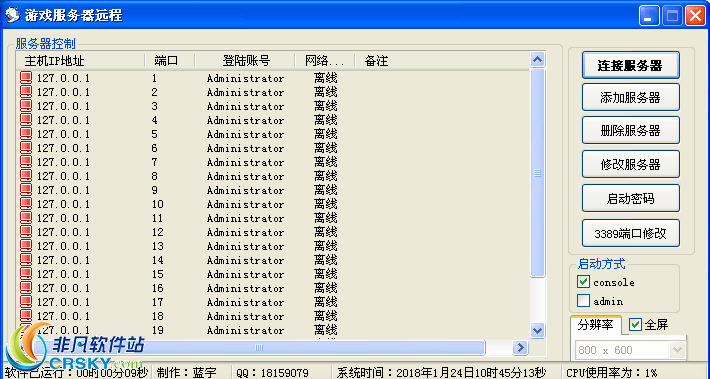
Task: Sort by 网络 status column header
Action: click(325, 61)
